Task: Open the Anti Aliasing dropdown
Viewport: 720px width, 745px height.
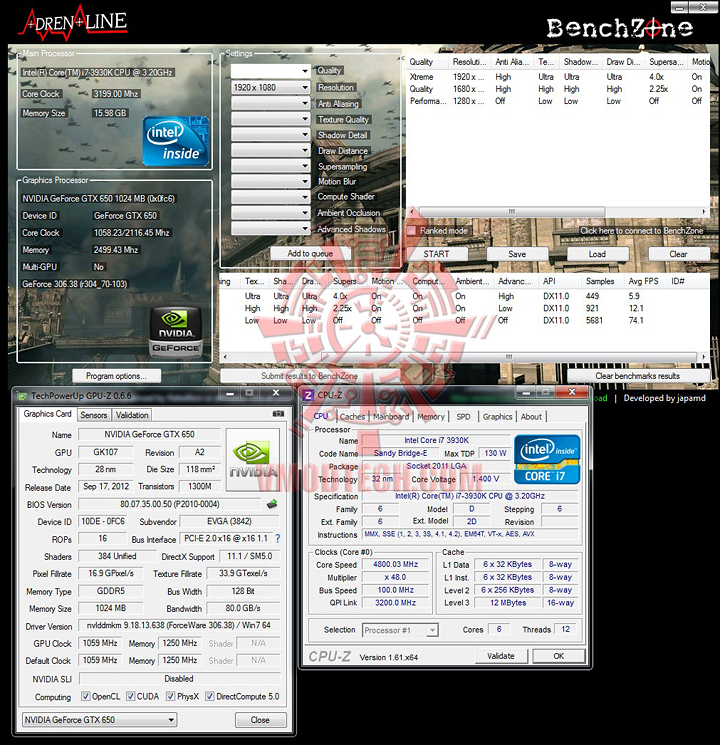Action: [270, 103]
